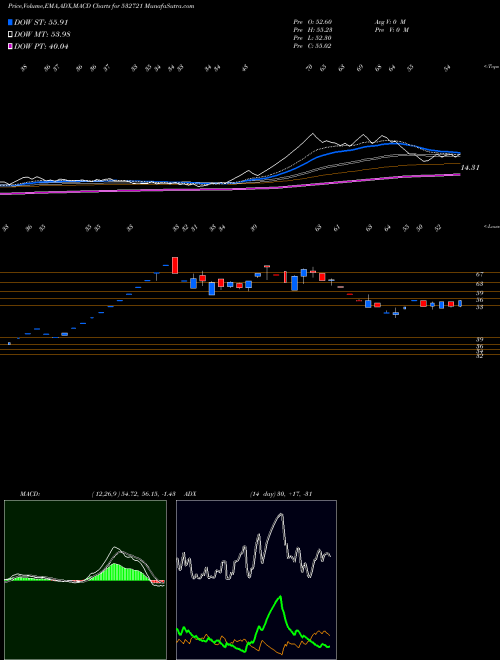Click the tall red candle at the price peak
The height and width of the screenshot is (660, 500).
pyautogui.click(x=175, y=265)
